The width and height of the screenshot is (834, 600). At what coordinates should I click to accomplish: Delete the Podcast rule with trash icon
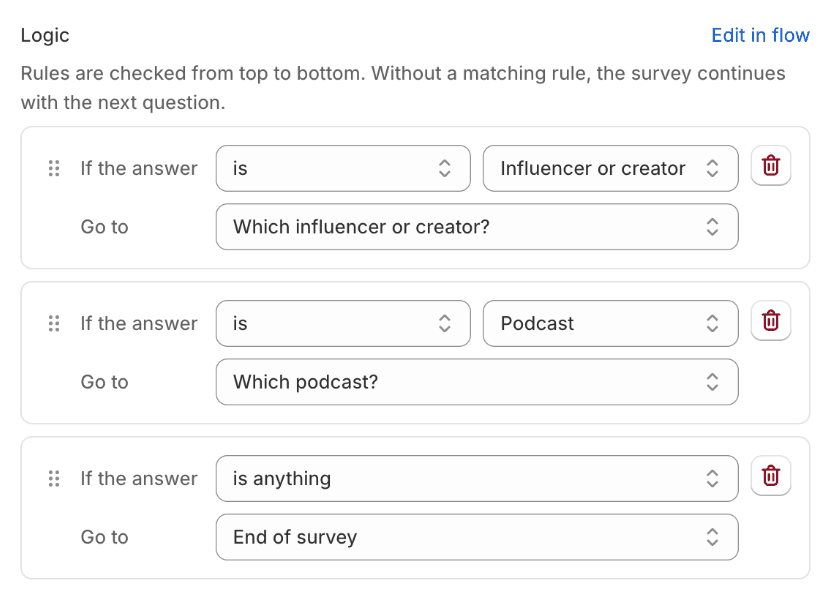click(x=771, y=321)
